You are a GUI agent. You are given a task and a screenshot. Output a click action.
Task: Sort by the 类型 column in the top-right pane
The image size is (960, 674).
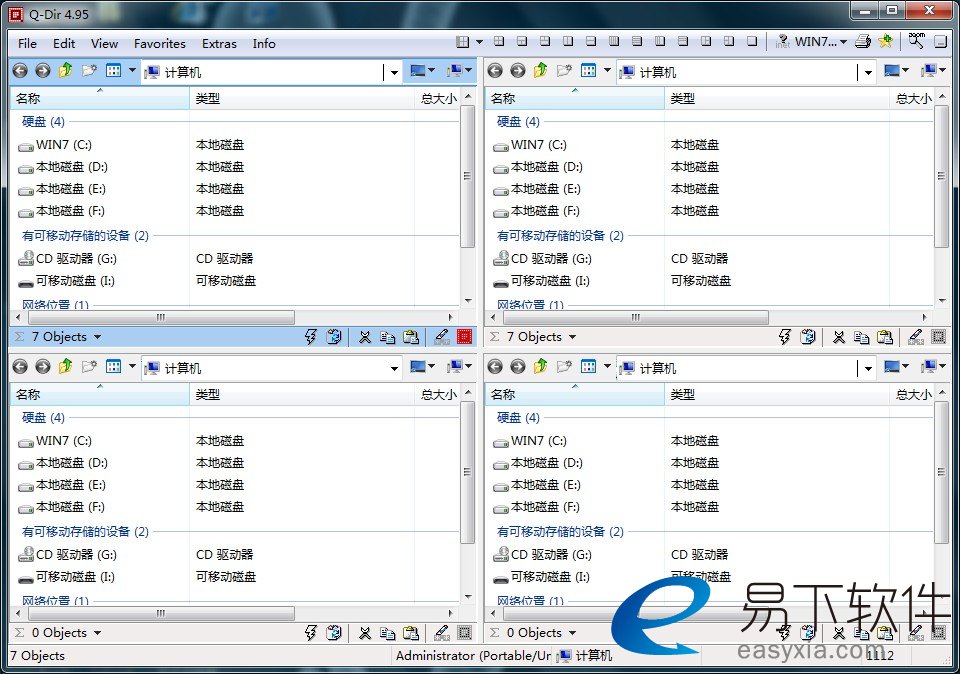click(x=776, y=99)
